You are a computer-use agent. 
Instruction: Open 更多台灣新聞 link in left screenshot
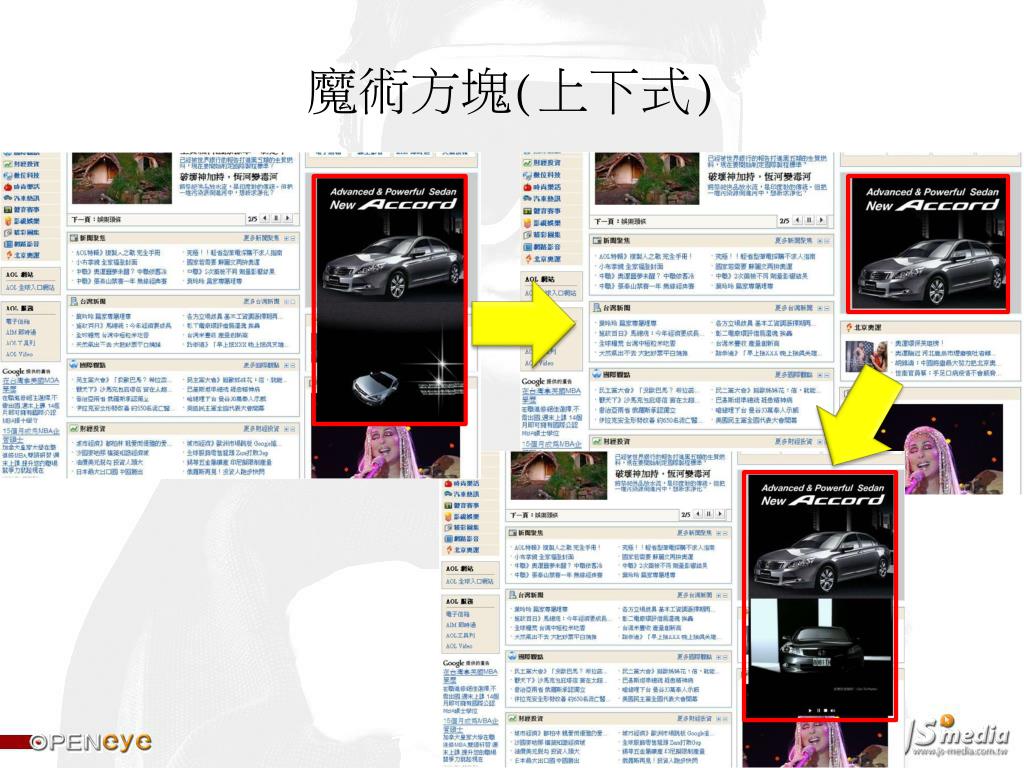pyautogui.click(x=261, y=302)
